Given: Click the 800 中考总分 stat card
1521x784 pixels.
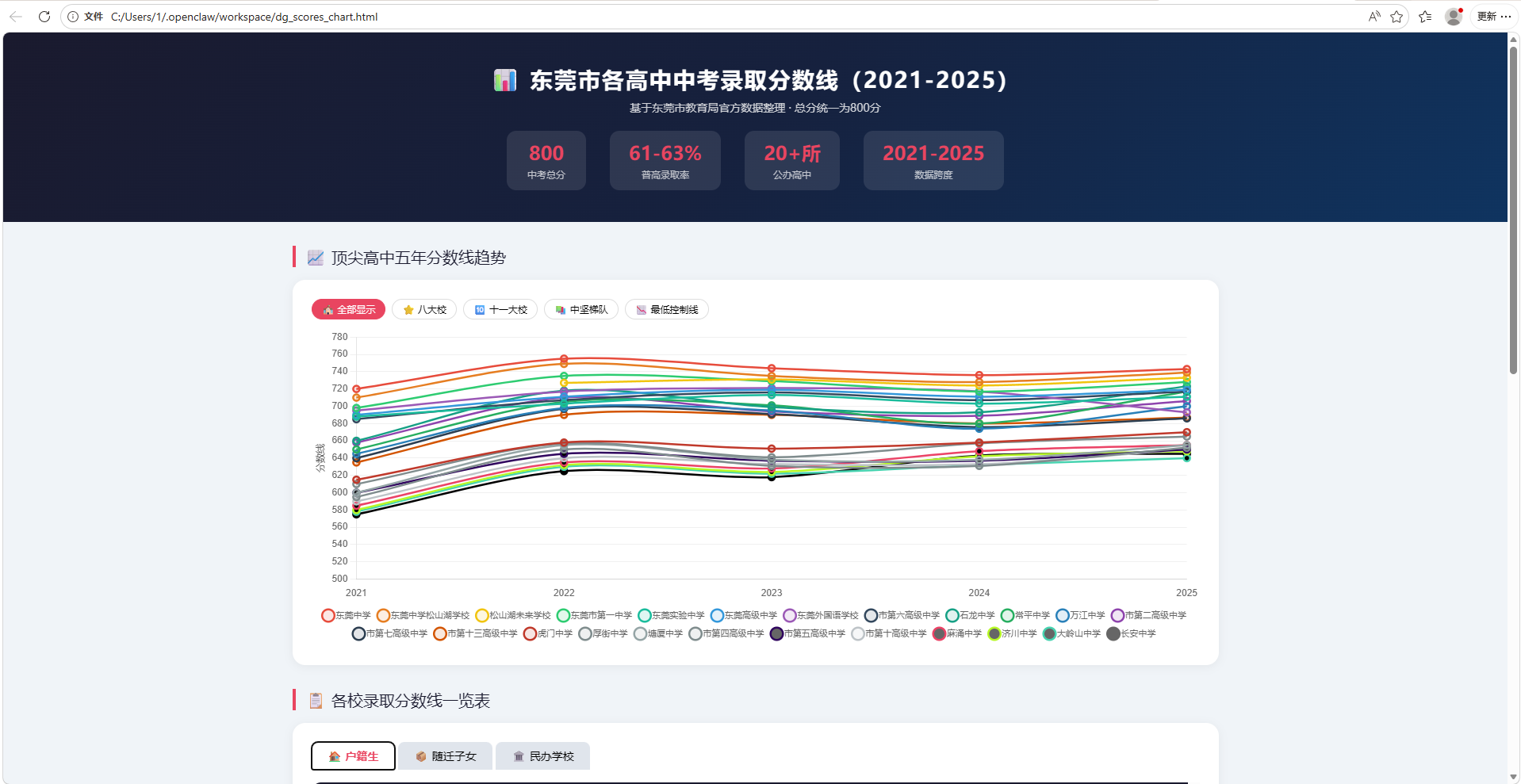Looking at the screenshot, I should [x=546, y=161].
